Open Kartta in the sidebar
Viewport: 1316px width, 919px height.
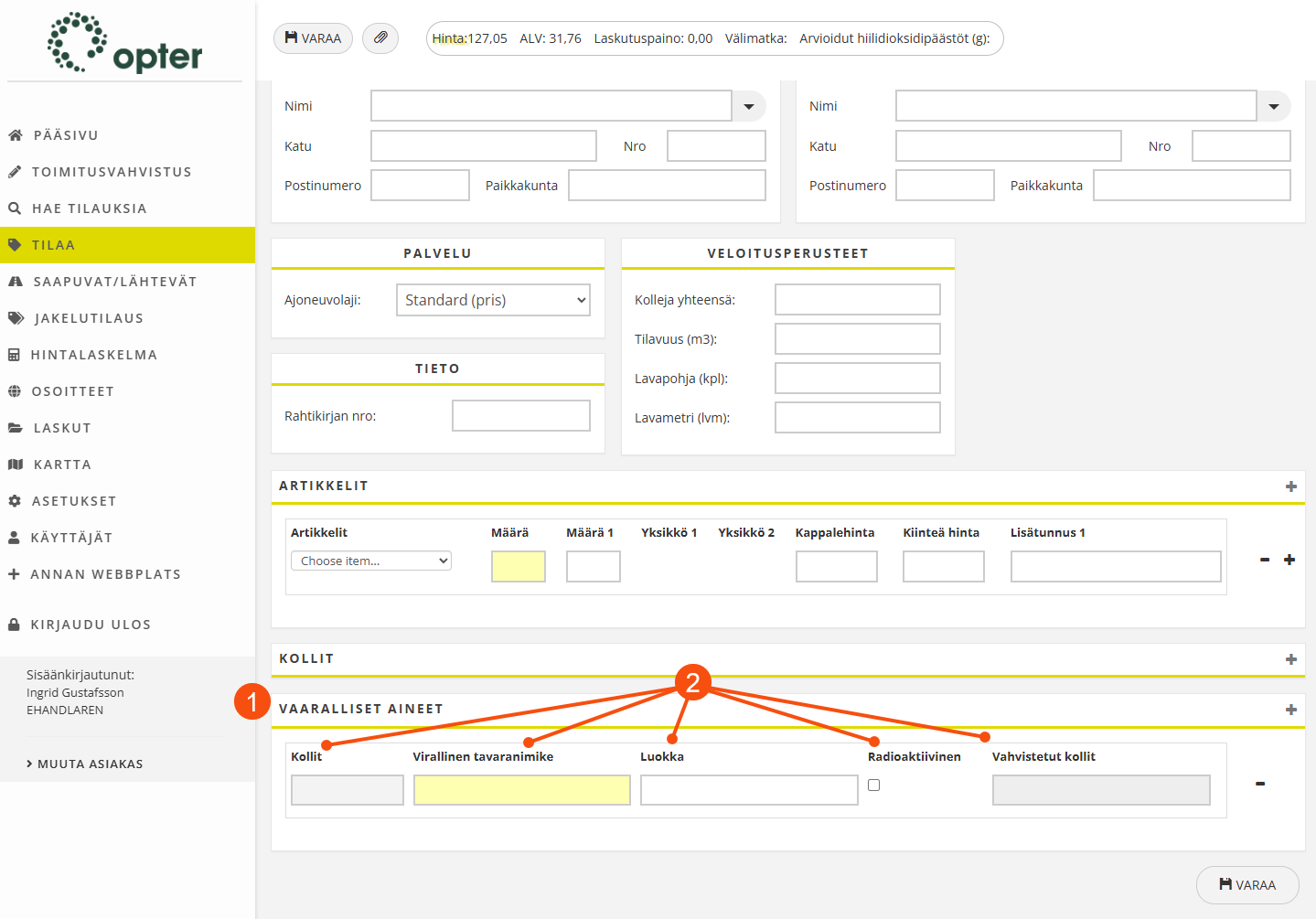[x=62, y=465]
